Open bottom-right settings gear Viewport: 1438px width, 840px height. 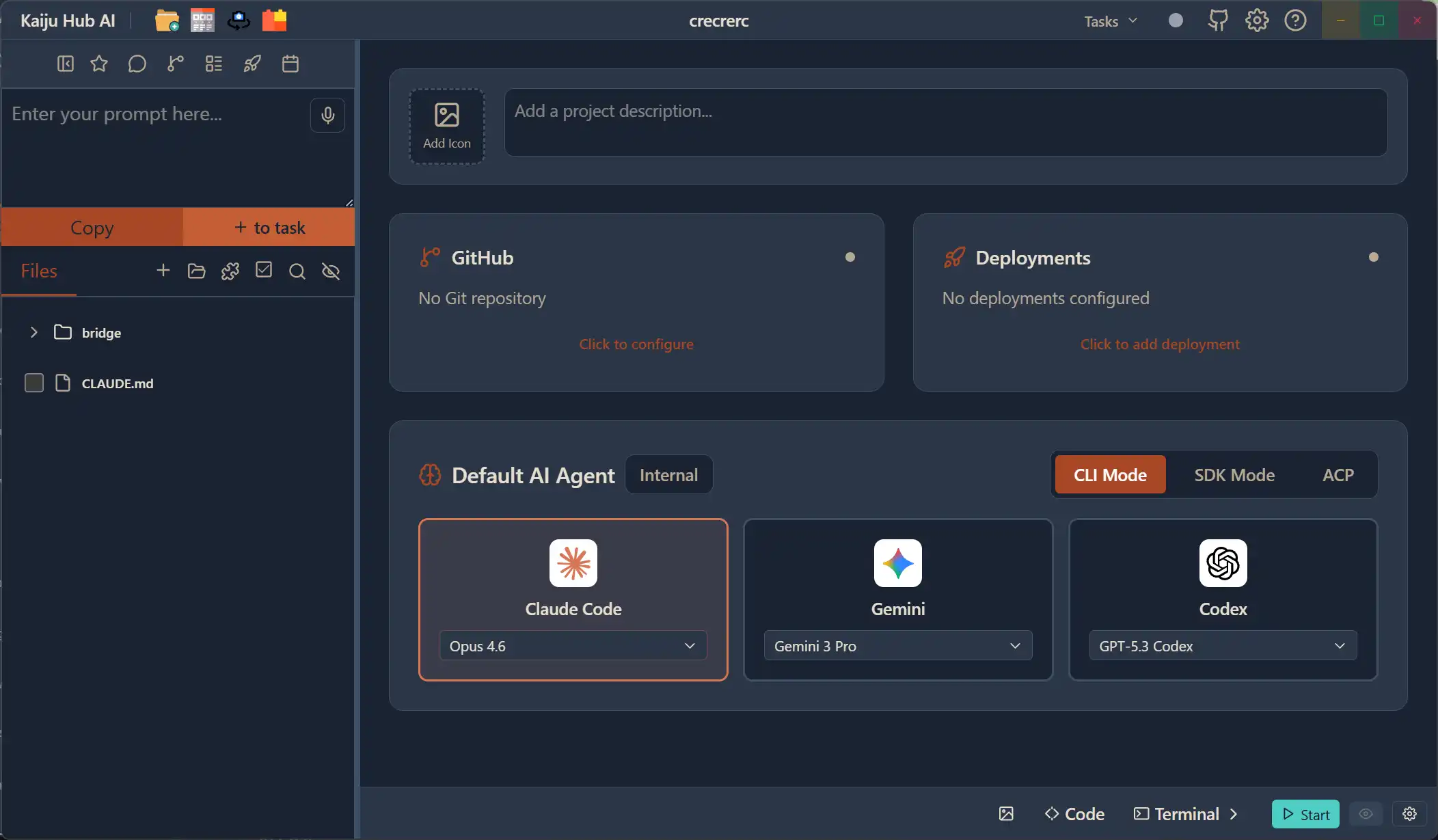[x=1409, y=813]
